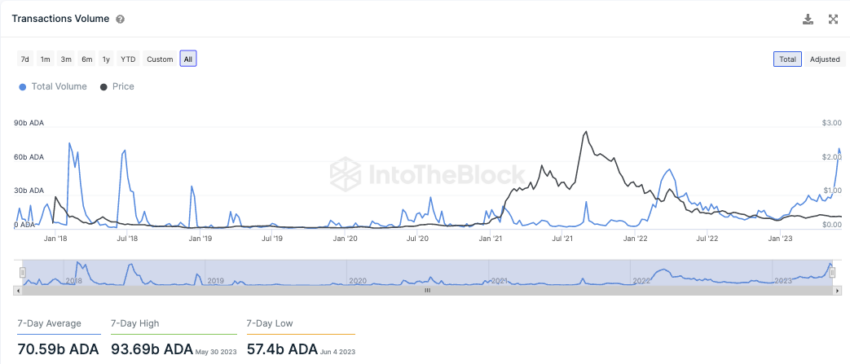The width and height of the screenshot is (850, 364).
Task: Select the 7d time range
Action: point(25,59)
